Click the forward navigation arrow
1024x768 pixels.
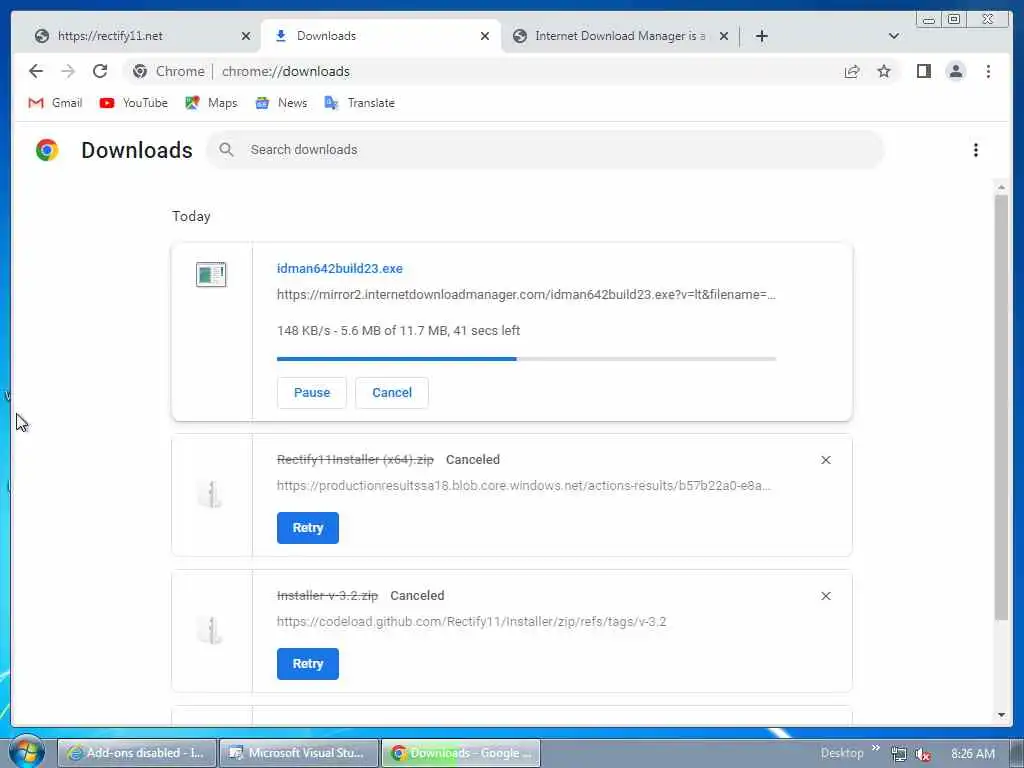pyautogui.click(x=68, y=71)
